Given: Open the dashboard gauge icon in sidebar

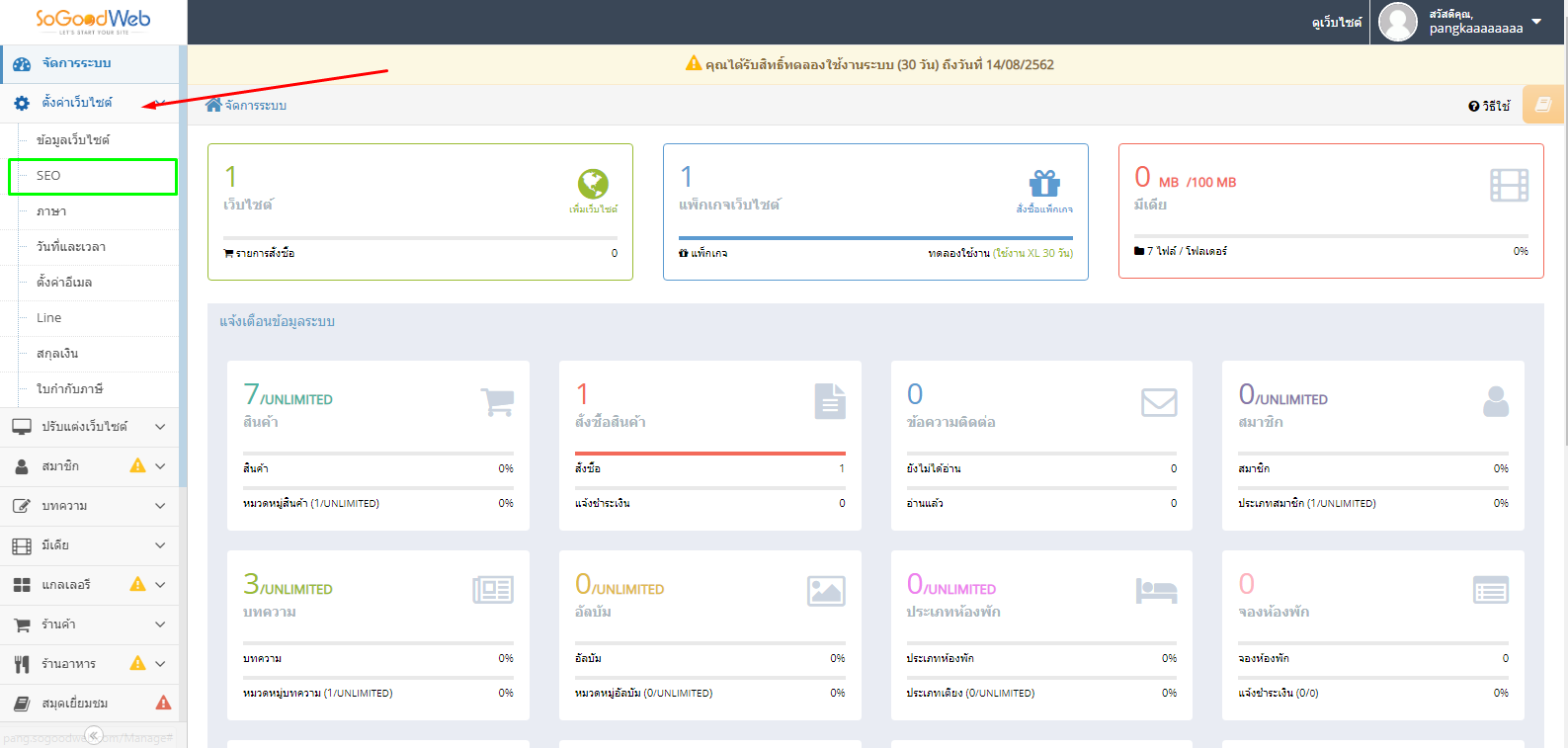Looking at the screenshot, I should [x=22, y=63].
